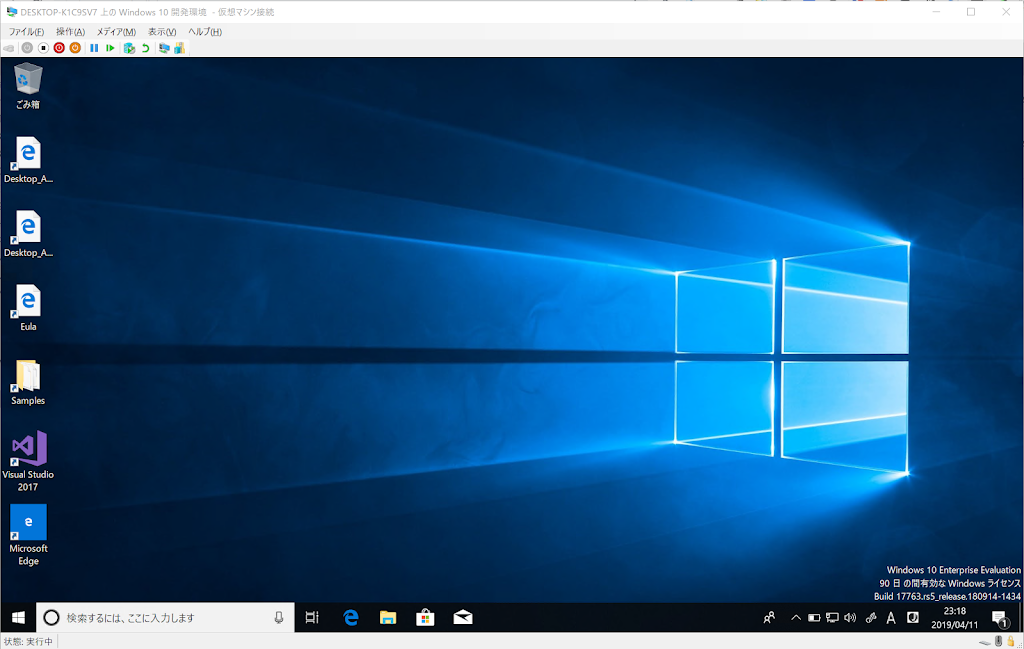Open the Windows Start menu
Image resolution: width=1024 pixels, height=649 pixels.
click(x=18, y=618)
